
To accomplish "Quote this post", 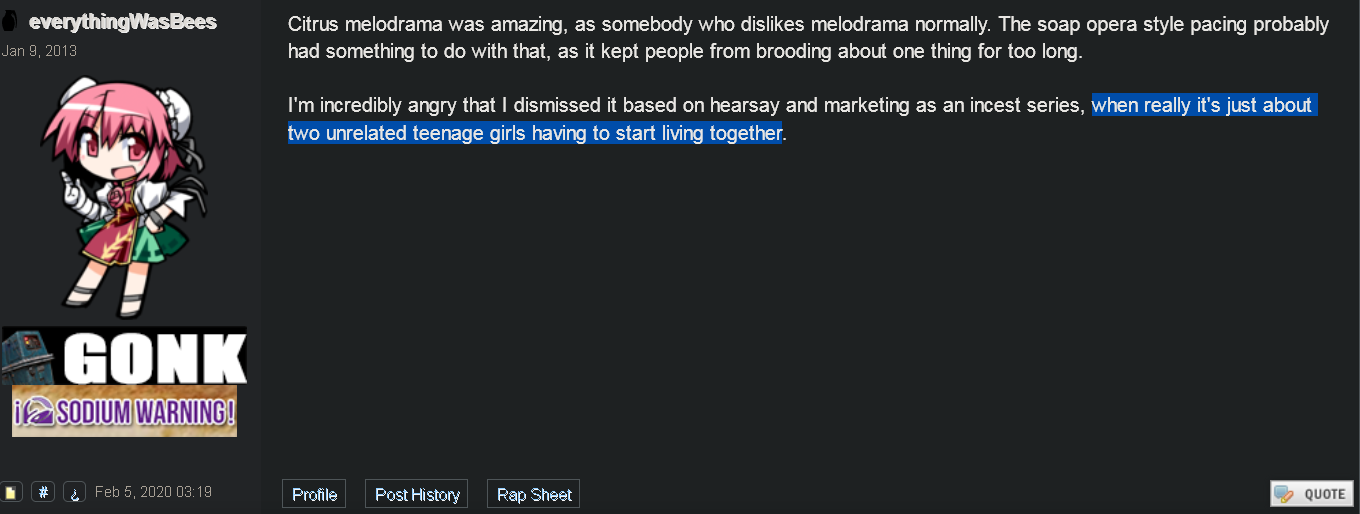I will [1311, 494].
